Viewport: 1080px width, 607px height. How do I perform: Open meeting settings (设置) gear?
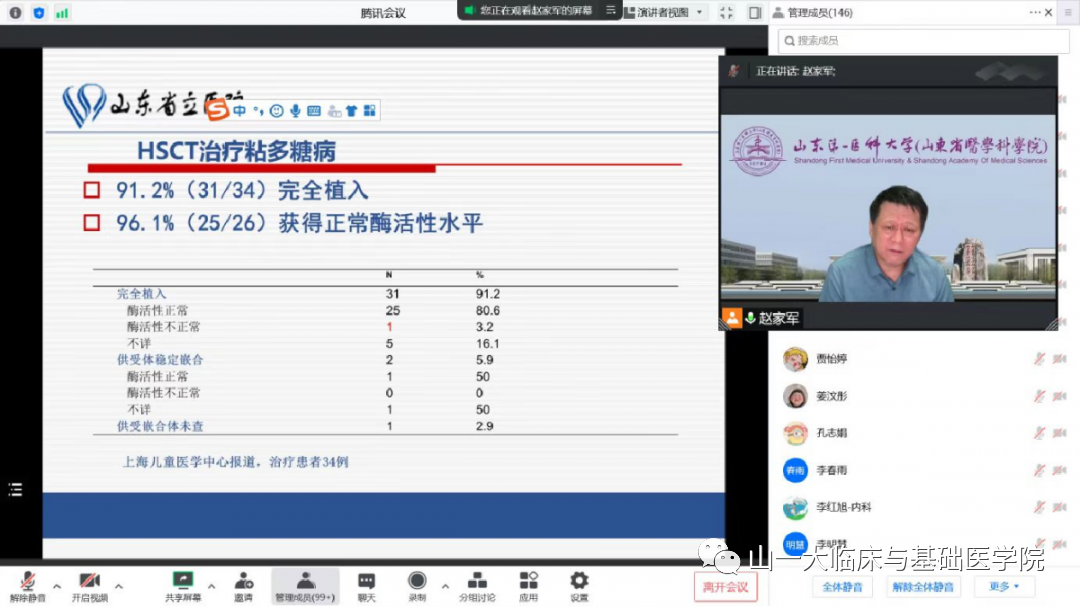tap(579, 583)
